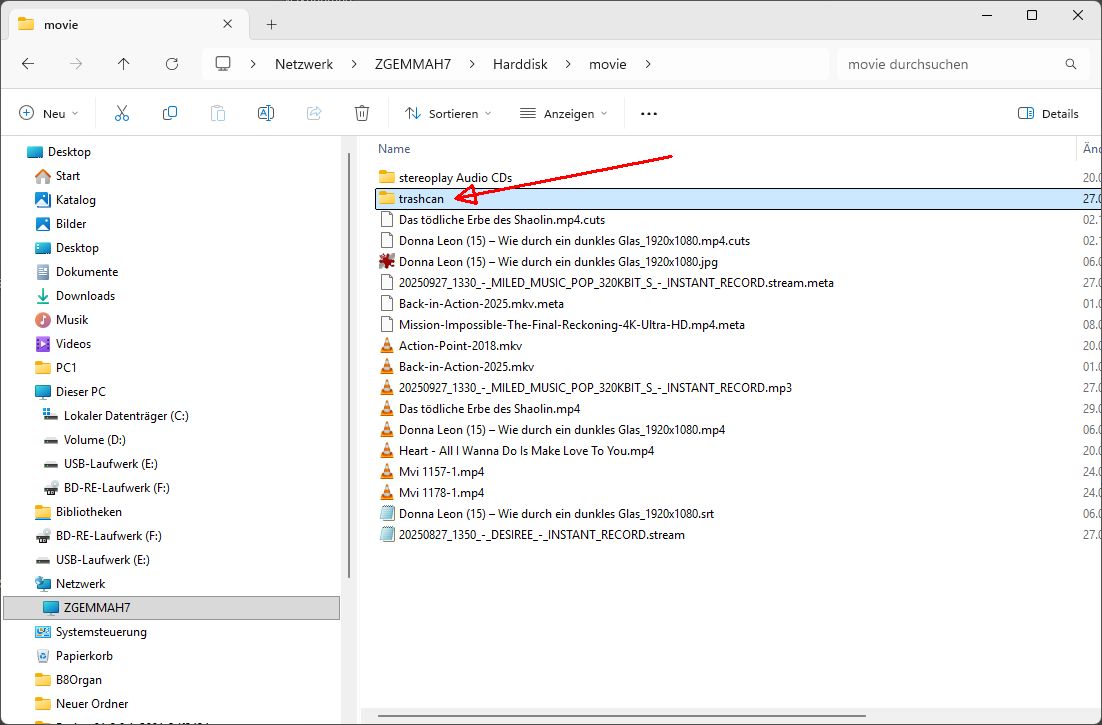This screenshot has width=1102, height=725.
Task: Open the Anzeigen view dropdown
Action: click(x=563, y=114)
